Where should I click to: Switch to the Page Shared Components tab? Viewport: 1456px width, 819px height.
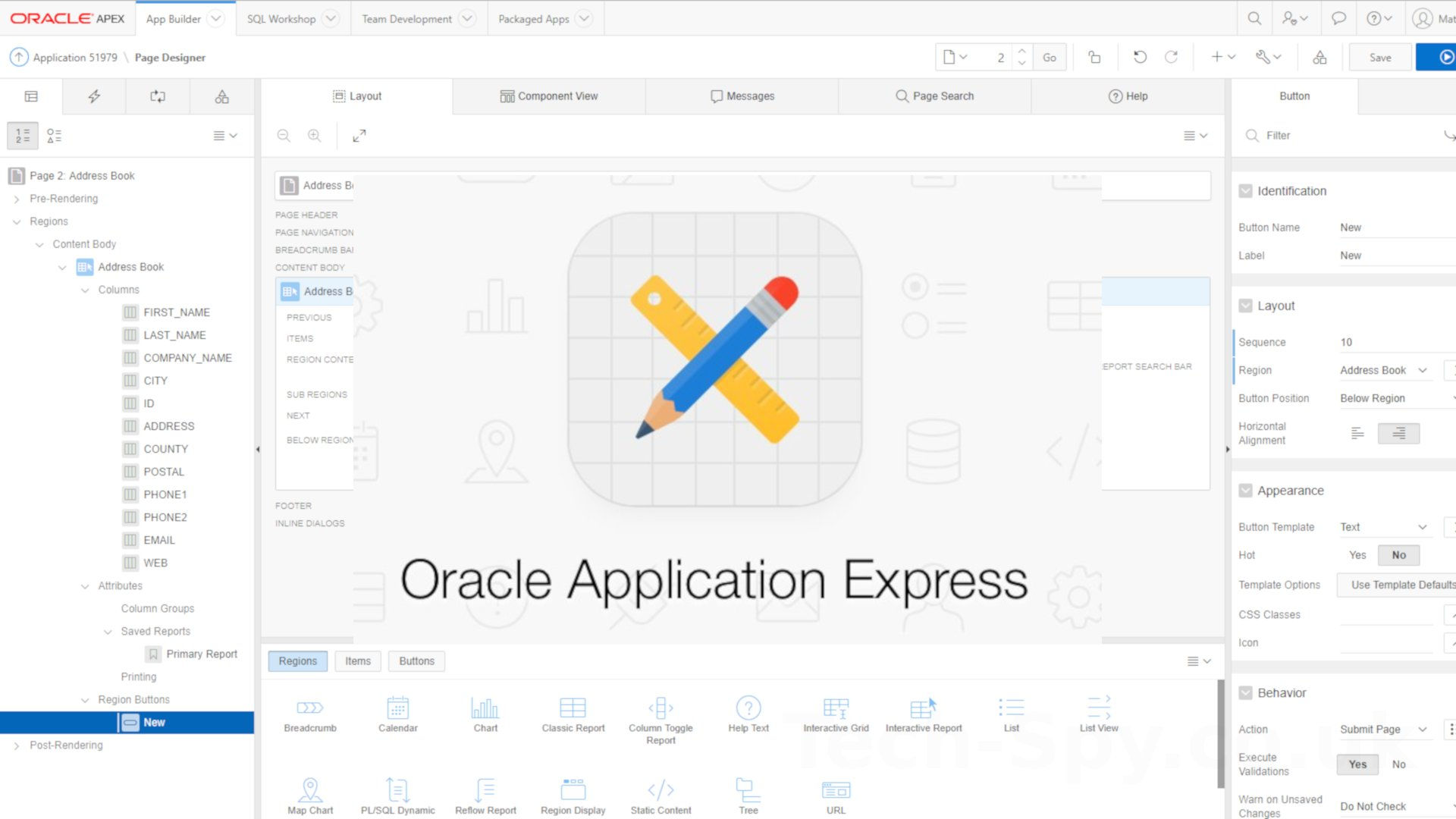(221, 96)
